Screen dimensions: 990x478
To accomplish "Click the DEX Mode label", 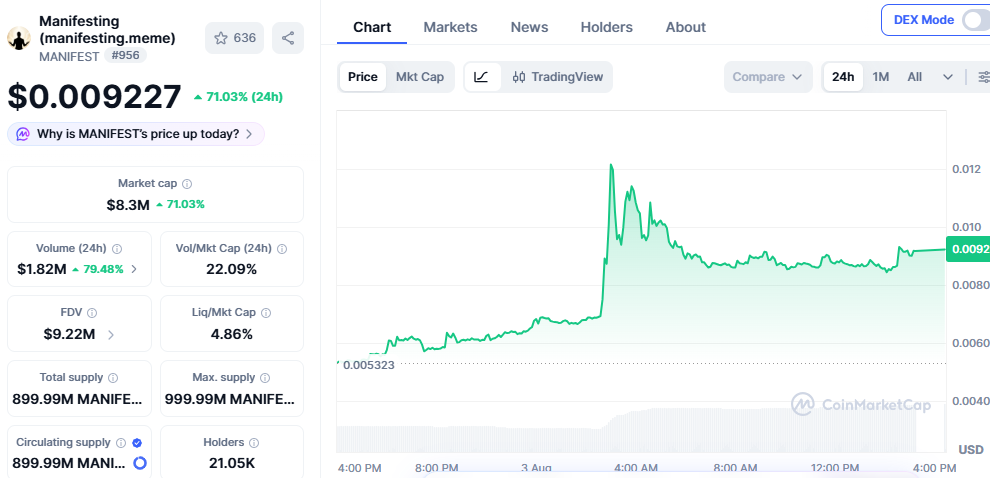I will tap(924, 20).
